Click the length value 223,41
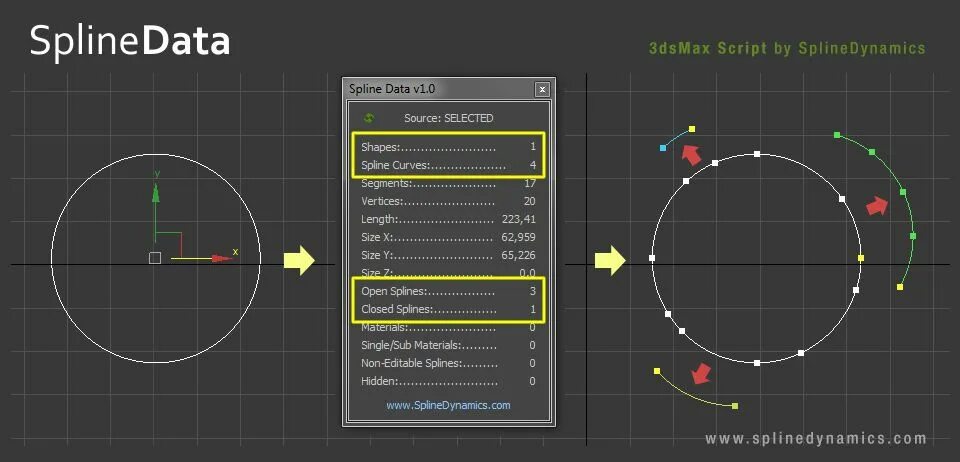Screen dimensions: 960x462 point(519,219)
